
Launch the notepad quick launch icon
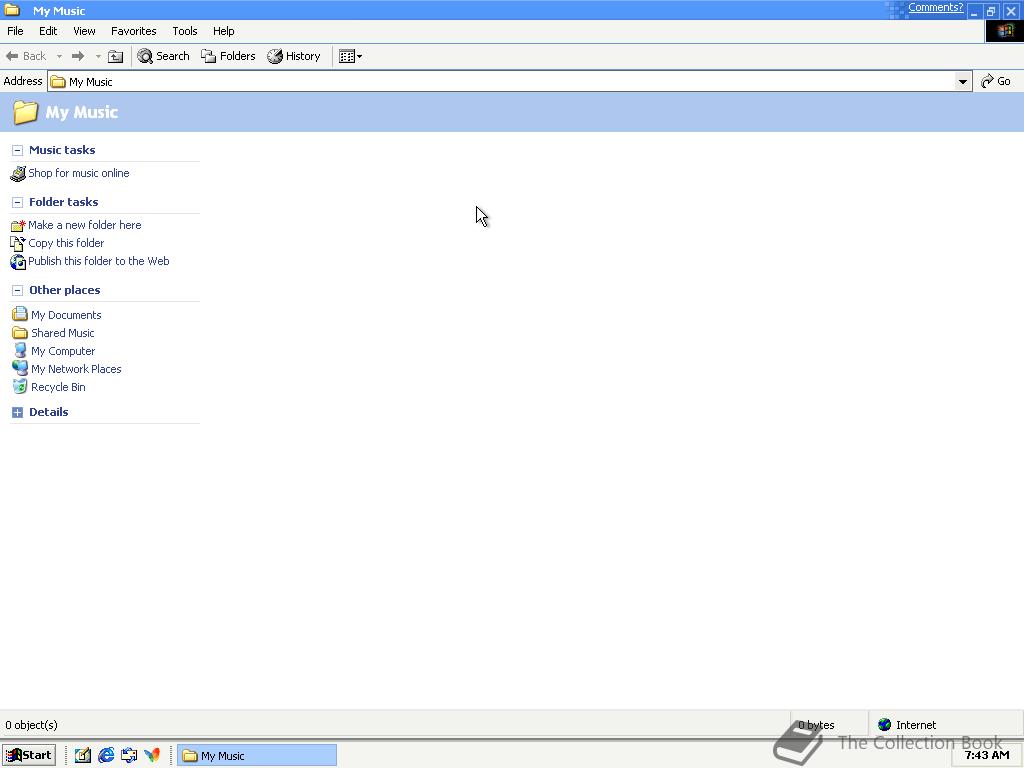tap(82, 756)
